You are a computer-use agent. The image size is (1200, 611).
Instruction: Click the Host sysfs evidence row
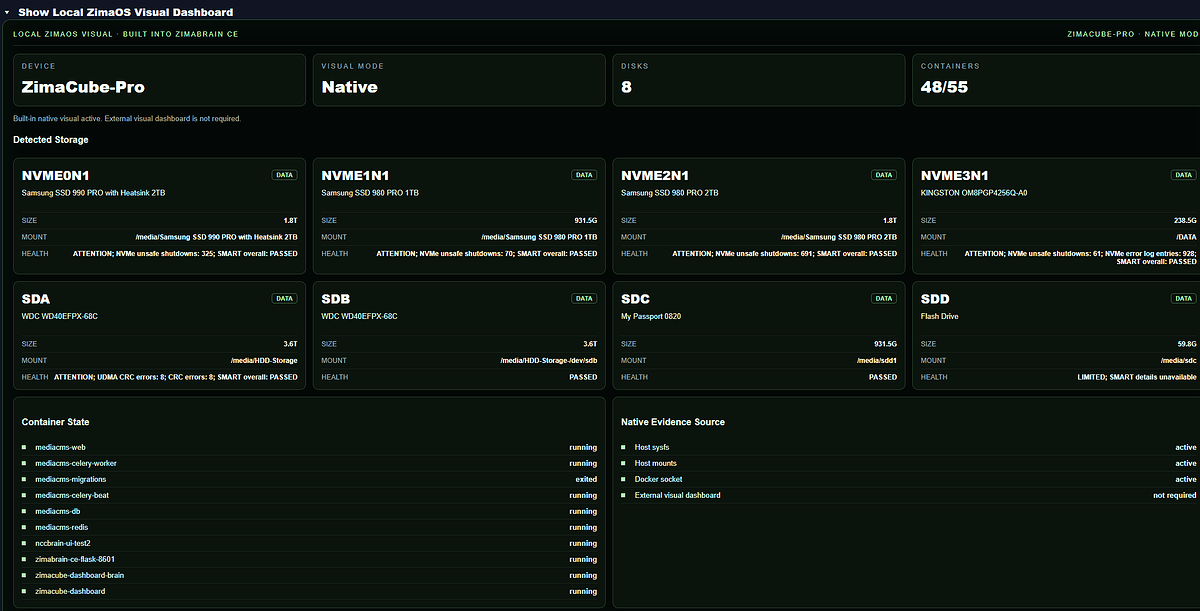pos(909,447)
